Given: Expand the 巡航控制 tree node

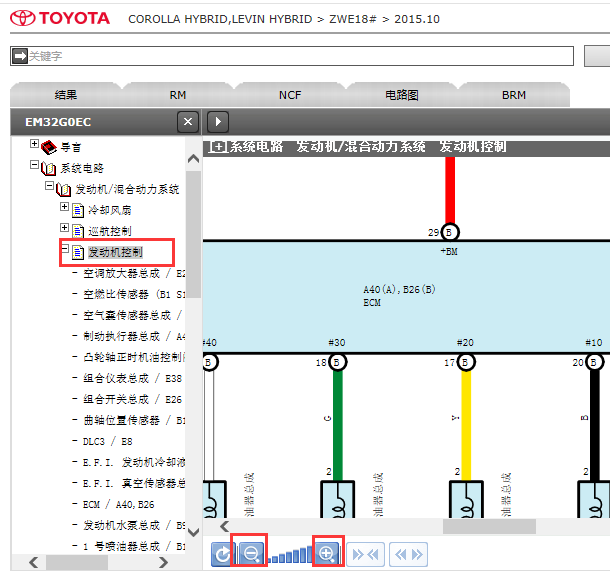Looking at the screenshot, I should [65, 227].
